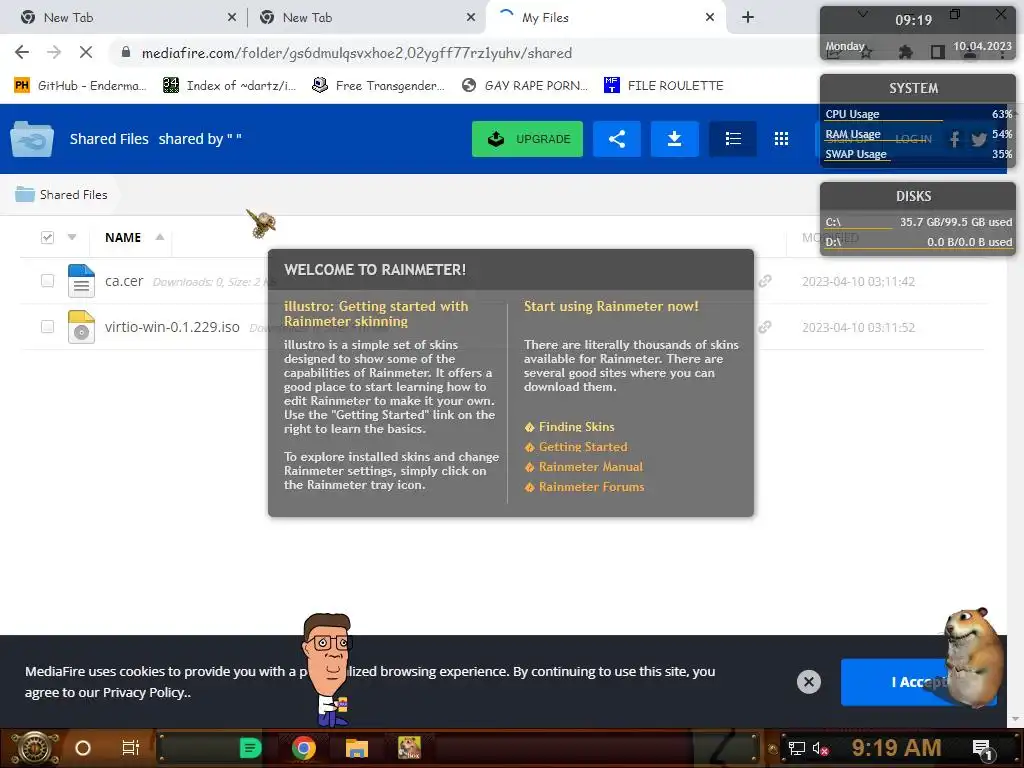Open the Rainmeter Forums link

[x=591, y=487]
